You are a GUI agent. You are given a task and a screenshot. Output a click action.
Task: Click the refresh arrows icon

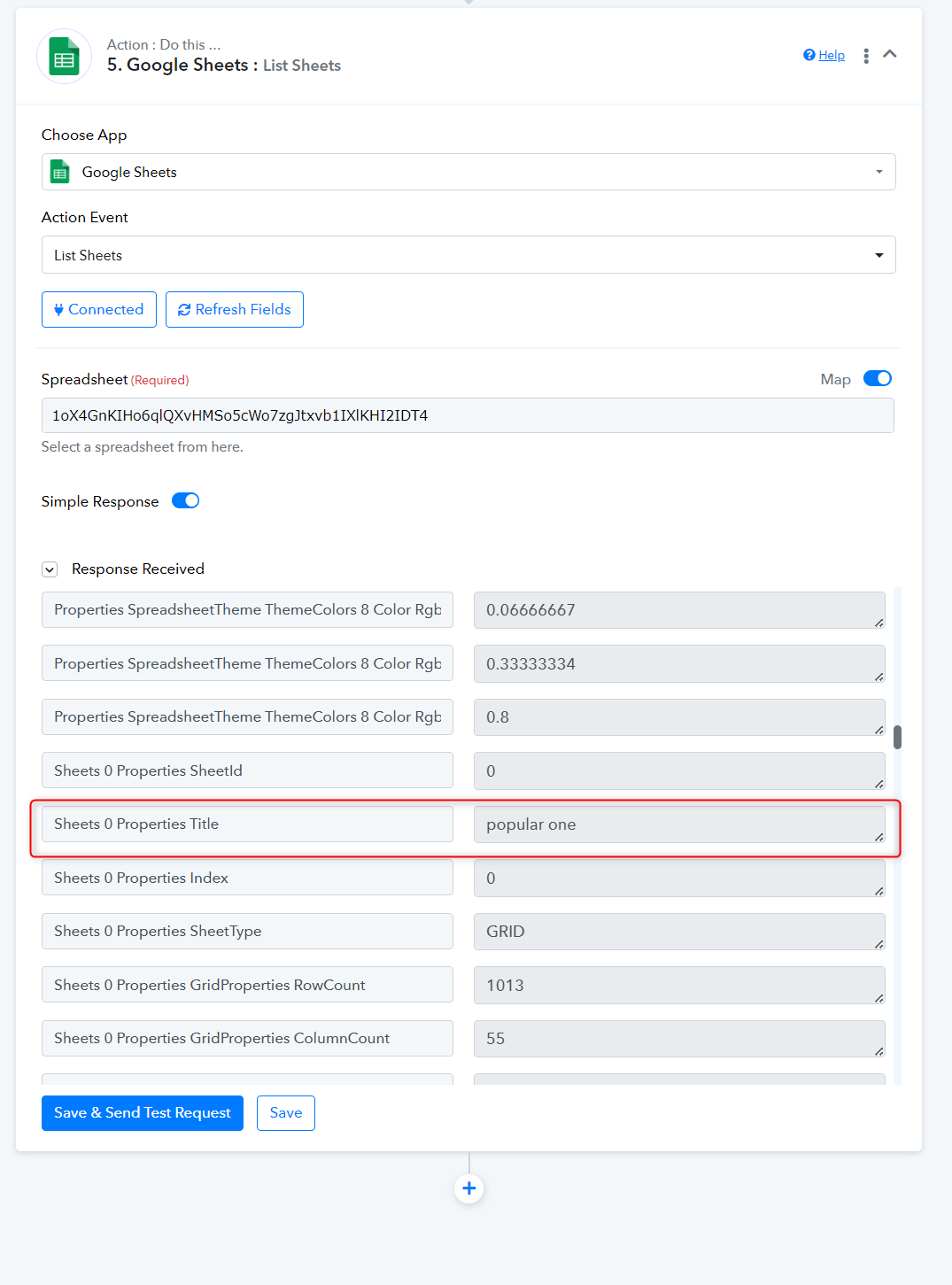pyautogui.click(x=184, y=310)
